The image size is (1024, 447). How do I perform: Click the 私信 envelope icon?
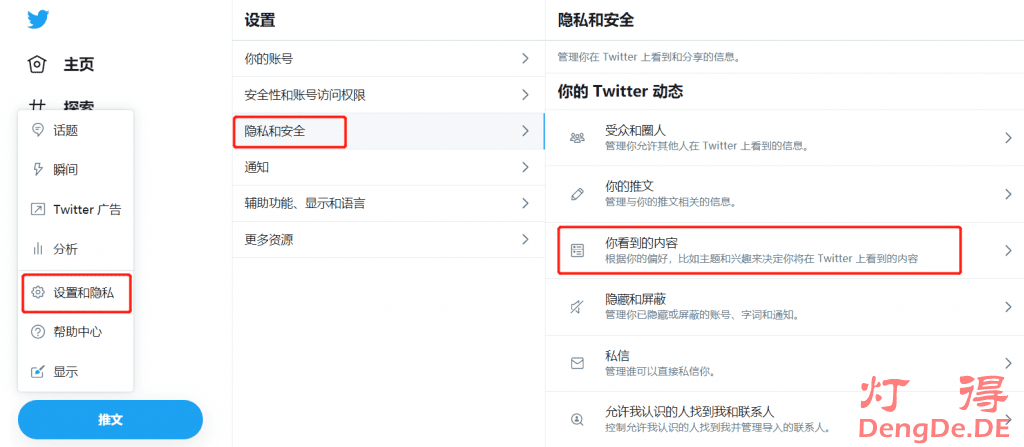[577, 363]
